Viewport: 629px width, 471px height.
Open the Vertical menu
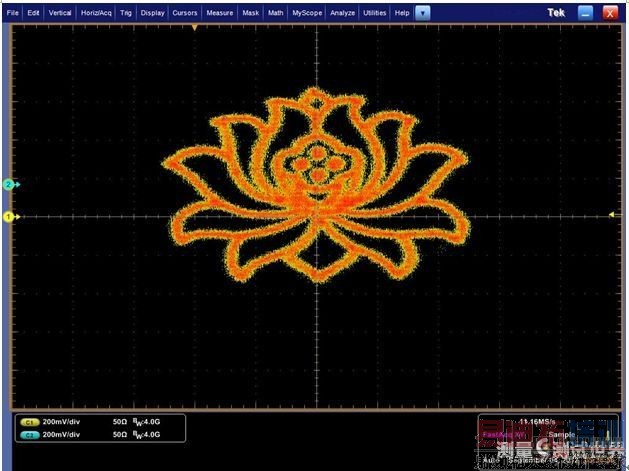coord(60,13)
